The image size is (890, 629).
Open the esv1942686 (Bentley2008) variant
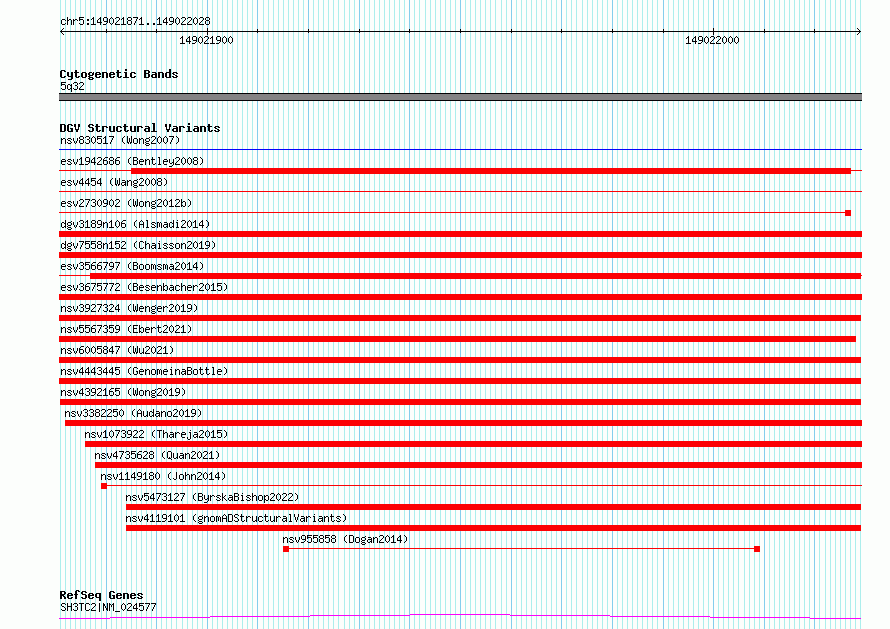132,161
